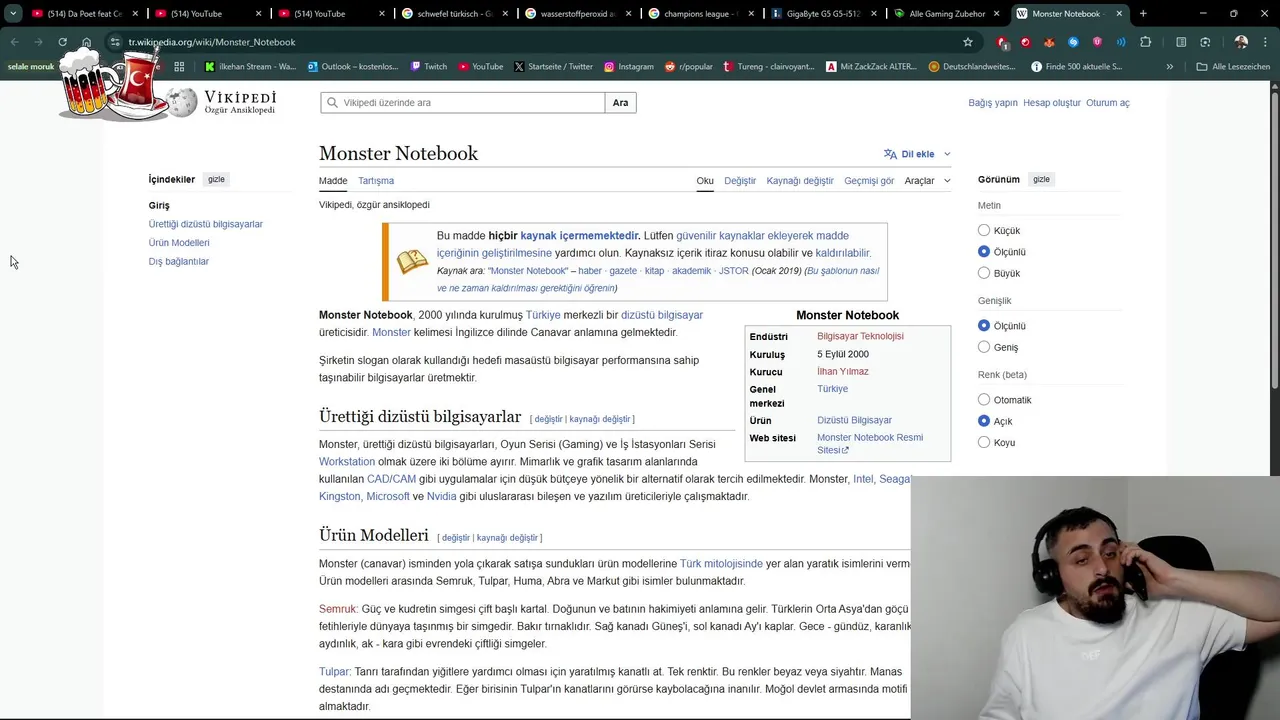1280x720 pixels.
Task: Expand the Dil ekle language dropdown
Action: [917, 154]
